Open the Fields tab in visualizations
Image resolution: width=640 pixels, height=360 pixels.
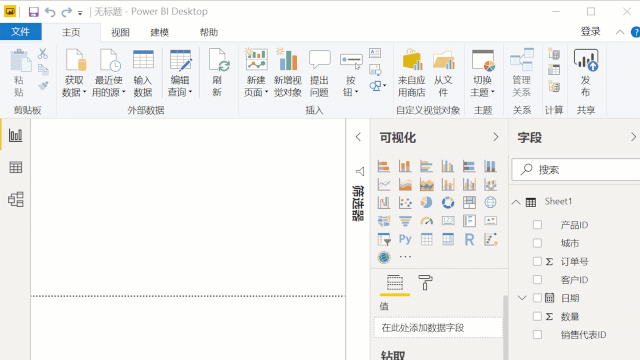click(395, 282)
